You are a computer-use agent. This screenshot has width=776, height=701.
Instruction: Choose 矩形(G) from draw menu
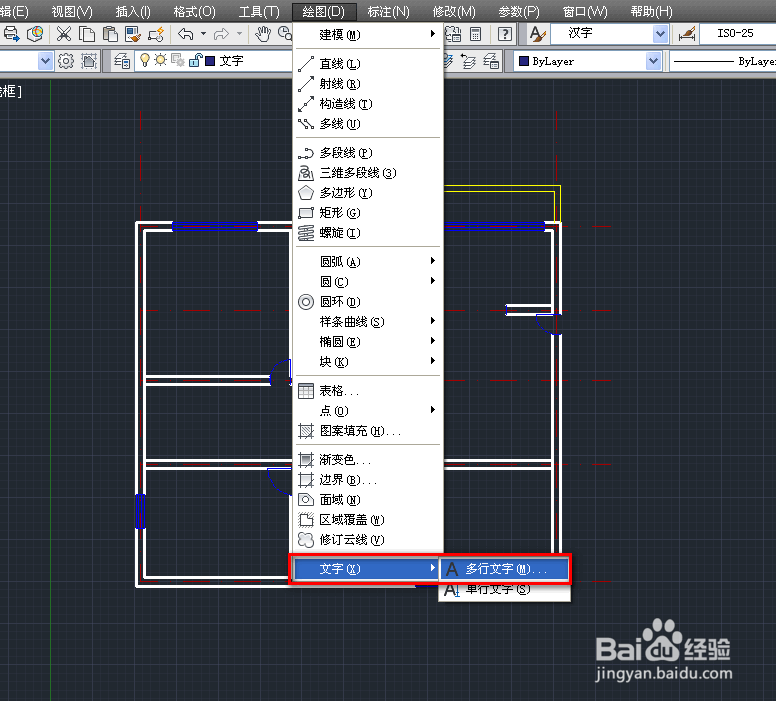[367, 212]
